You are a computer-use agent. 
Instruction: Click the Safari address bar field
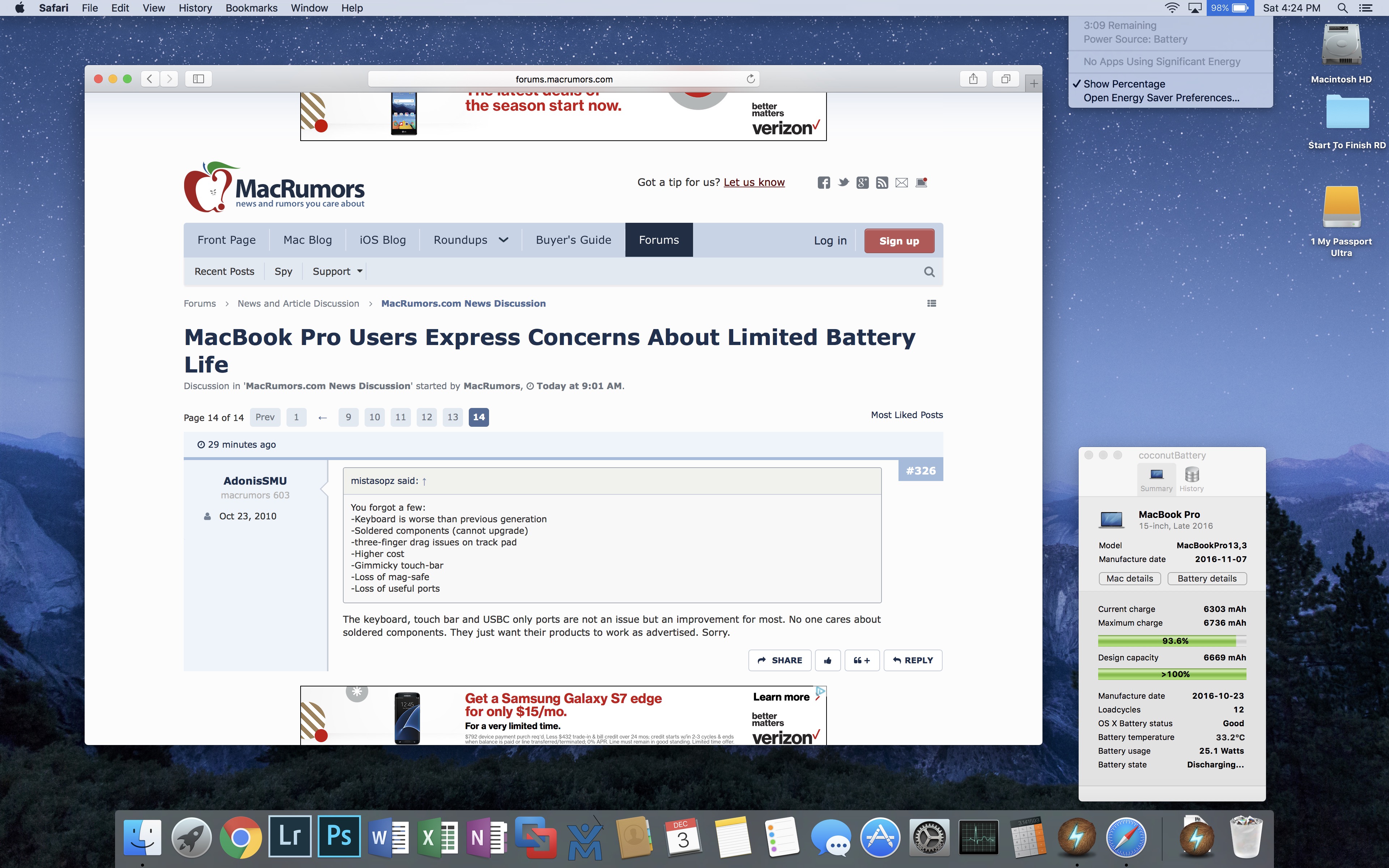pyautogui.click(x=564, y=79)
